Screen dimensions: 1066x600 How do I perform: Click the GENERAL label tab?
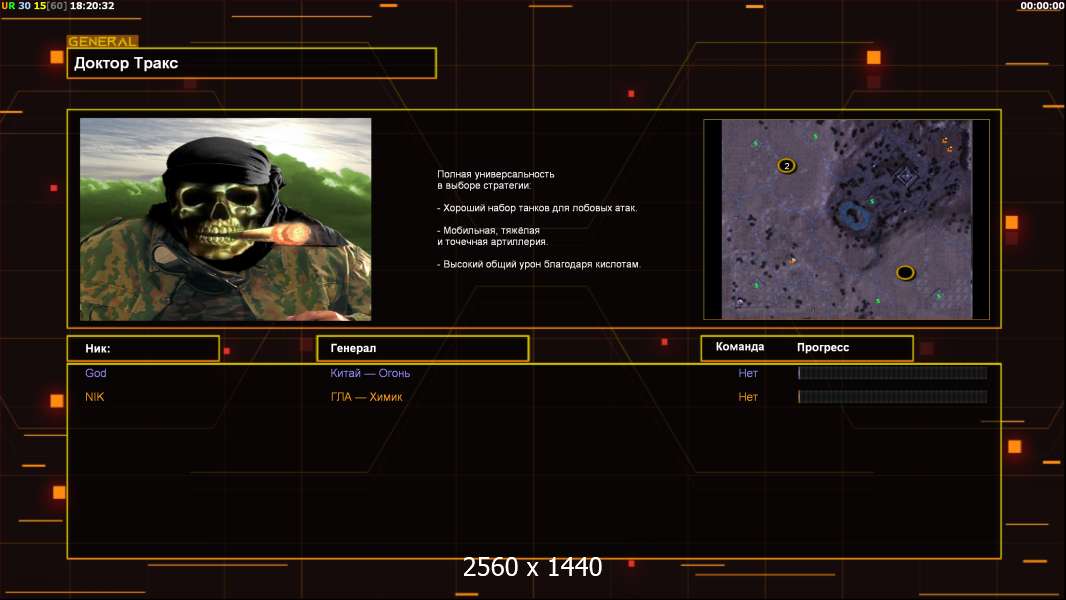(102, 42)
